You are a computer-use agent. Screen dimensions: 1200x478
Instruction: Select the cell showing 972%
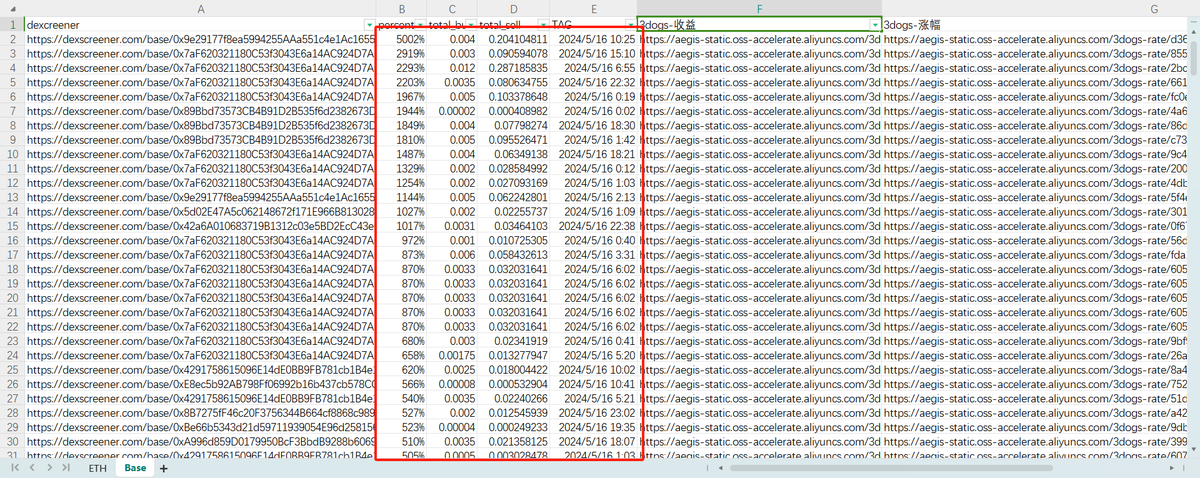pos(403,240)
